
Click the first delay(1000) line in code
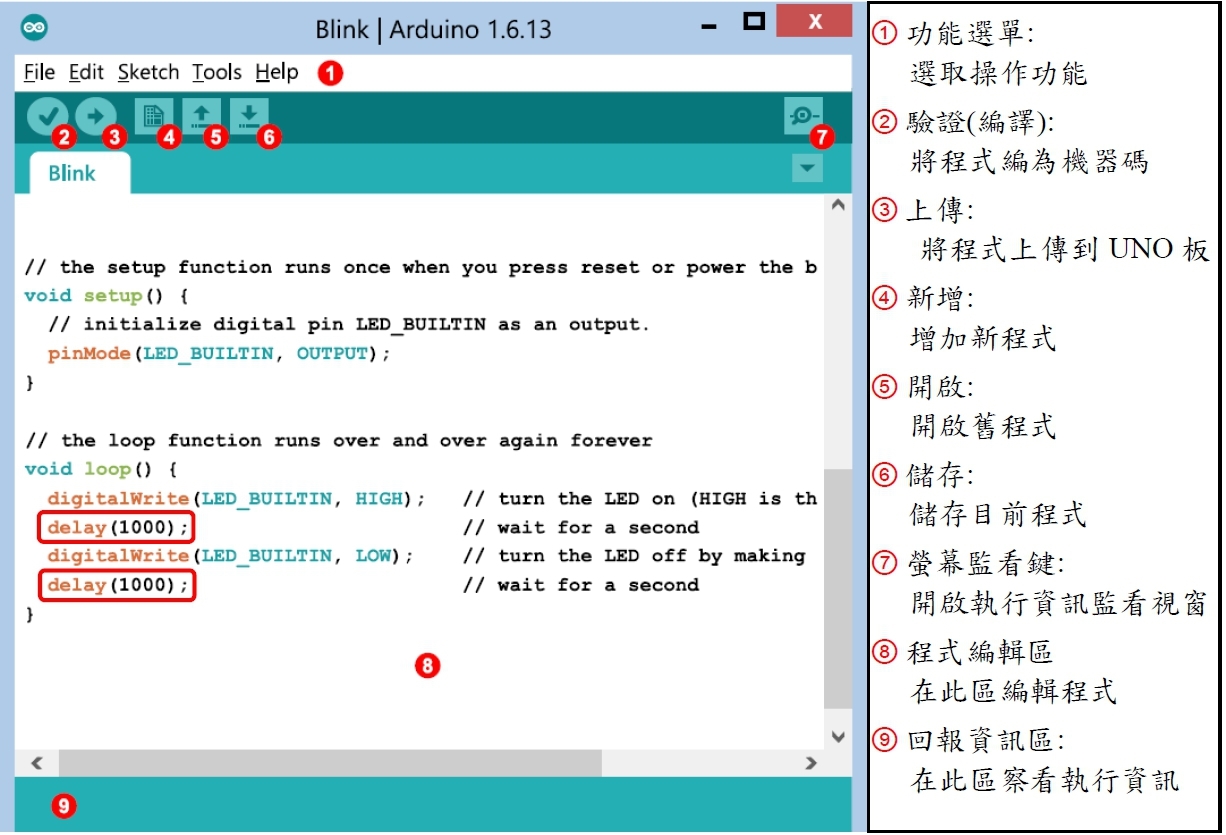[117, 527]
